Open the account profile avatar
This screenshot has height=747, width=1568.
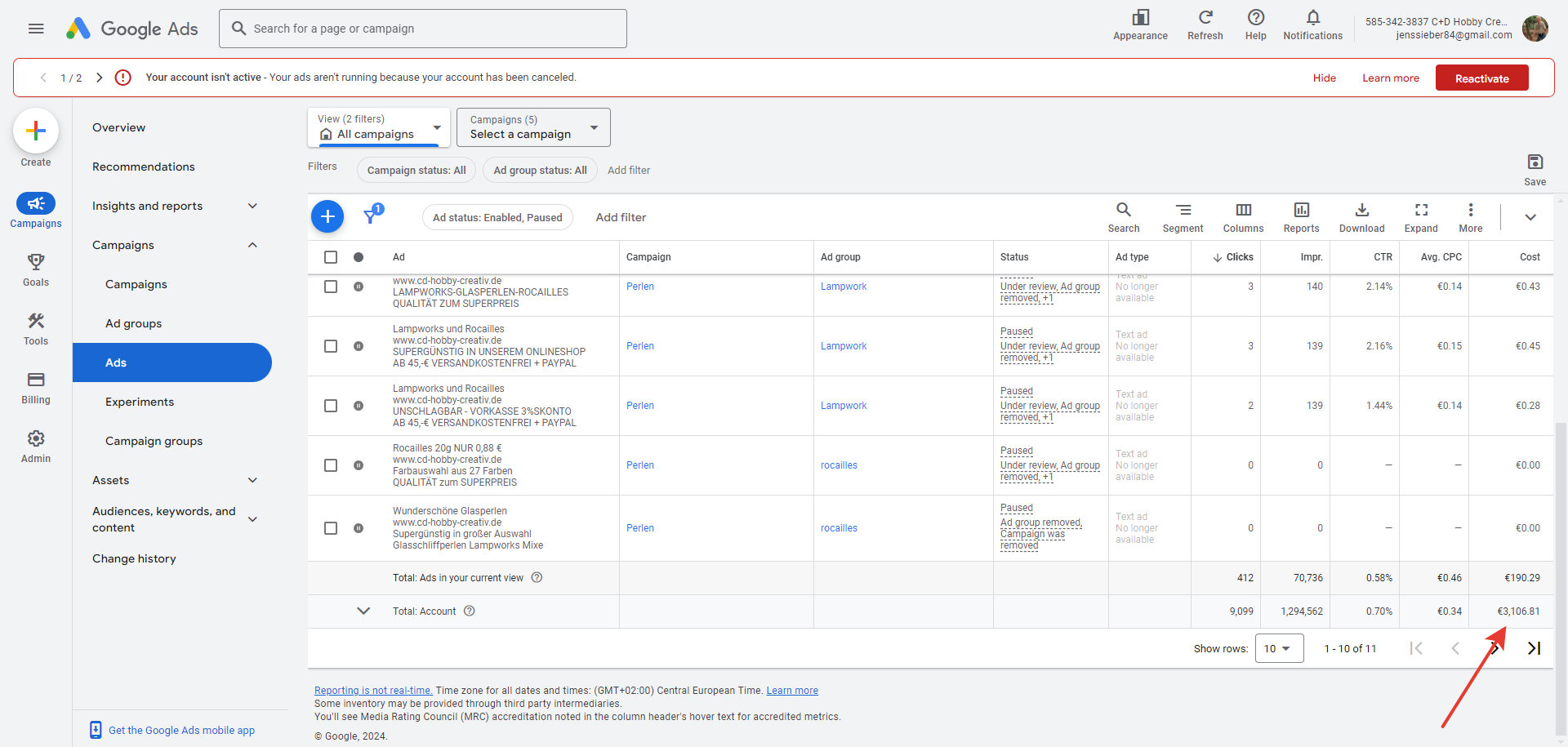point(1535,29)
